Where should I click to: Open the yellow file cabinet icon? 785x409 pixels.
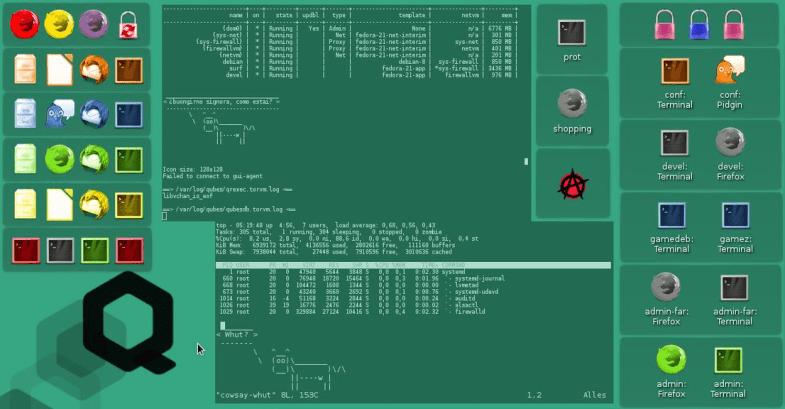point(25,204)
